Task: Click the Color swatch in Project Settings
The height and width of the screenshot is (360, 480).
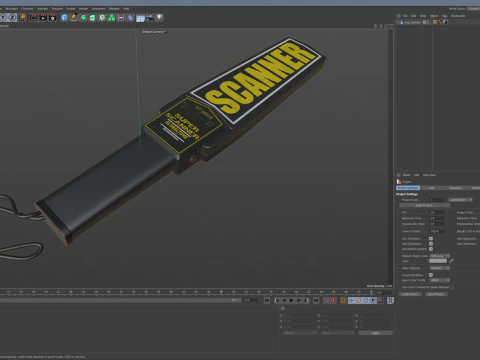Action: click(x=438, y=261)
